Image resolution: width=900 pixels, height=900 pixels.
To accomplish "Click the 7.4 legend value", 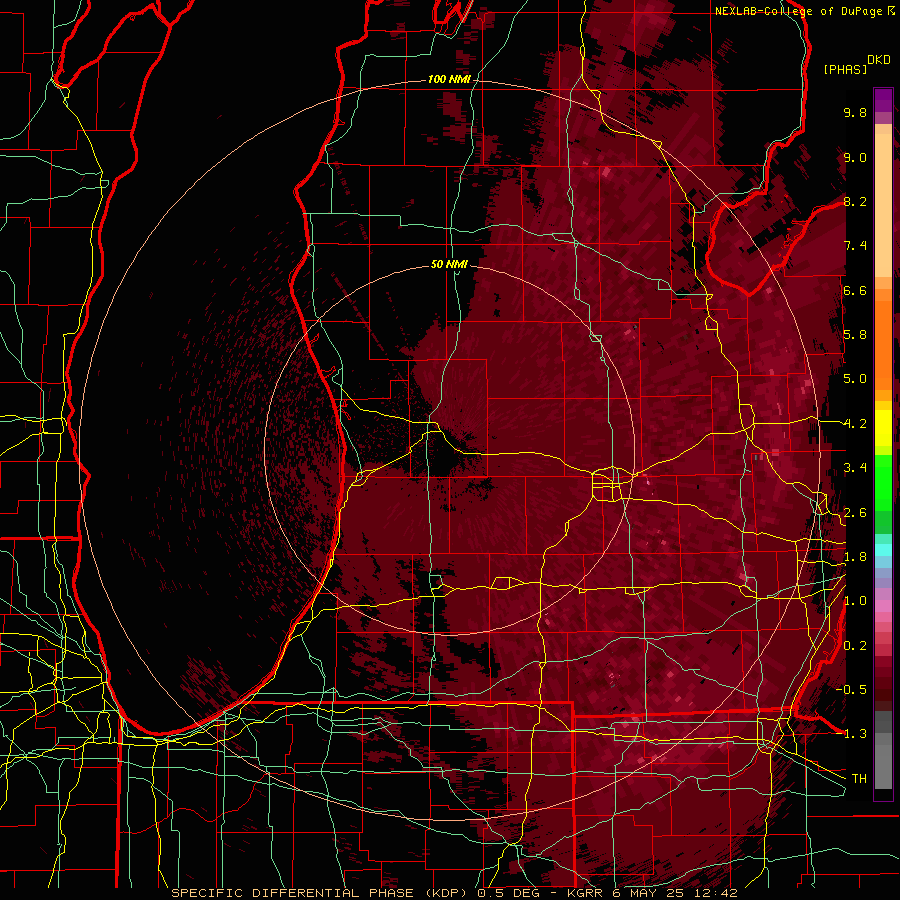I will (855, 246).
